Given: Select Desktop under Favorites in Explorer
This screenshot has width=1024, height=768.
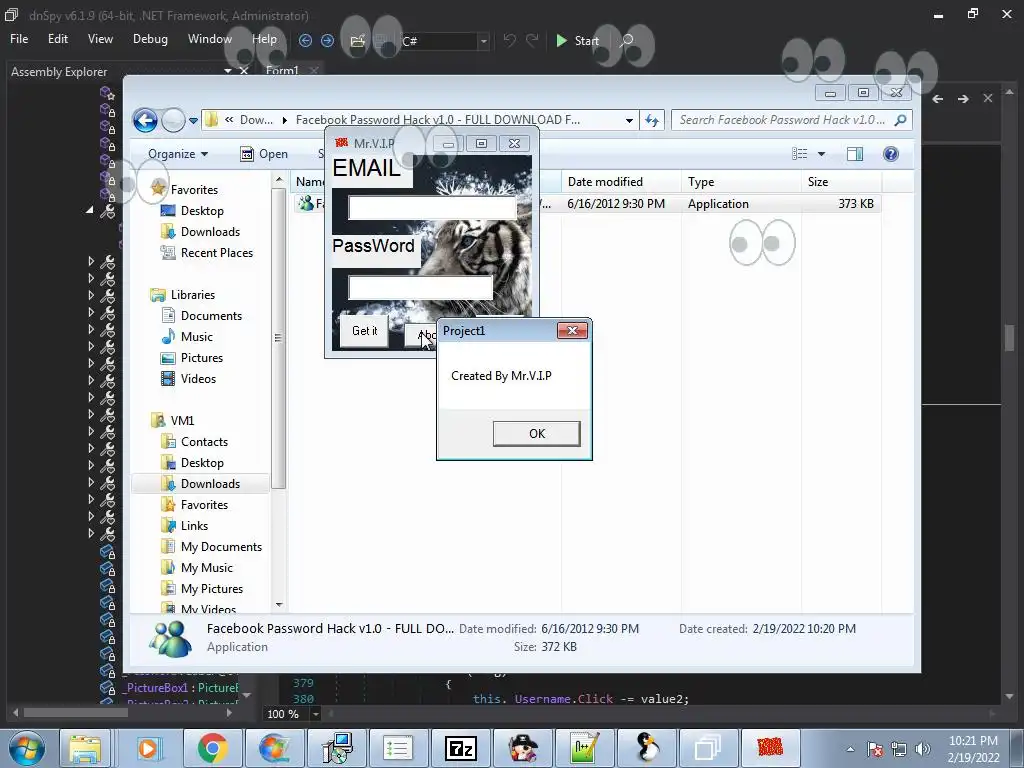Looking at the screenshot, I should [193, 211].
